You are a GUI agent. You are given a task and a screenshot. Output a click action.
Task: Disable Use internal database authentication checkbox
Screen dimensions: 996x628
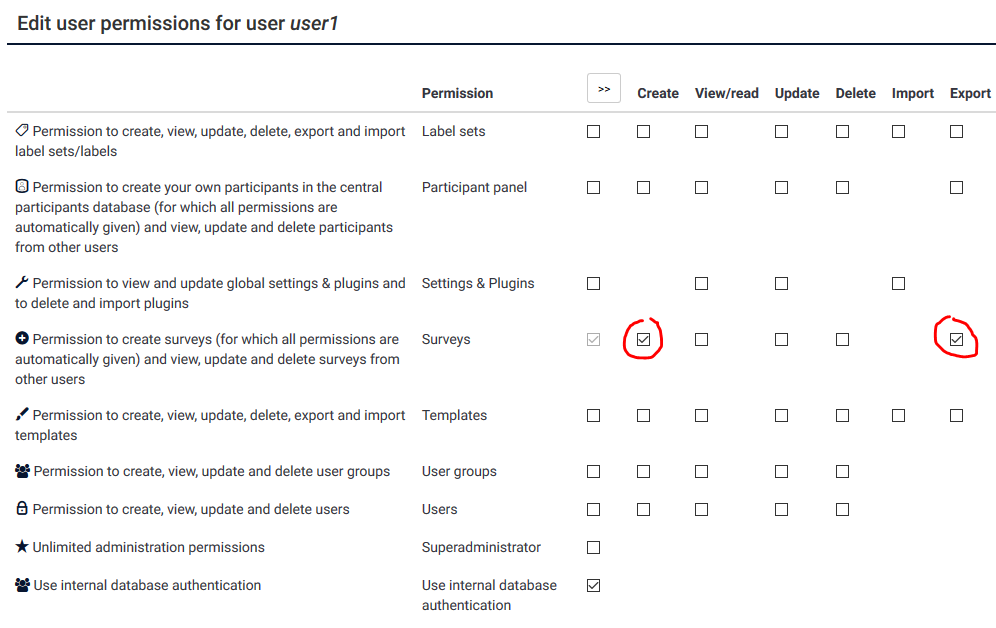pos(593,586)
